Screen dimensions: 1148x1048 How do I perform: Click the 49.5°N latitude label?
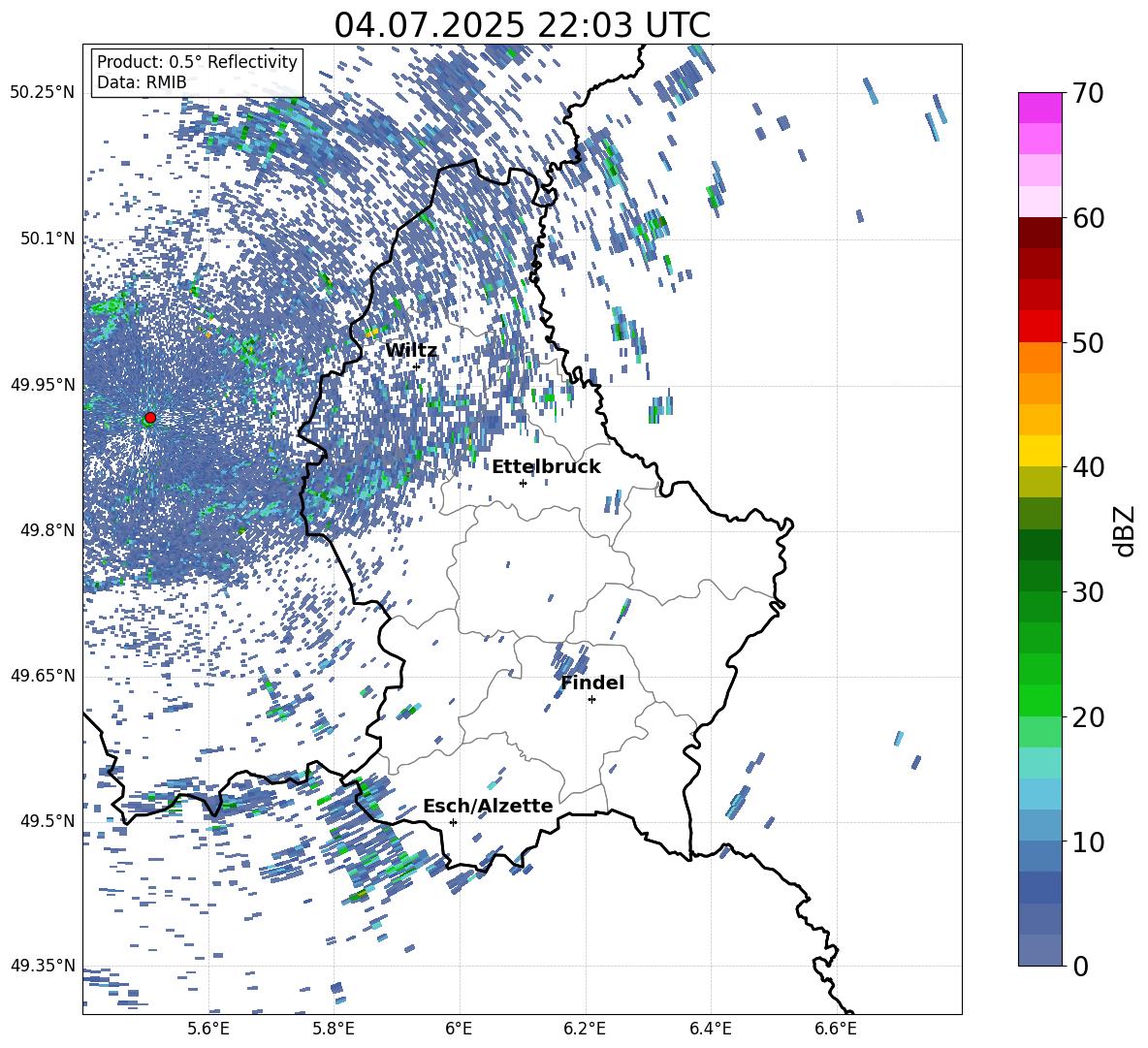click(48, 821)
